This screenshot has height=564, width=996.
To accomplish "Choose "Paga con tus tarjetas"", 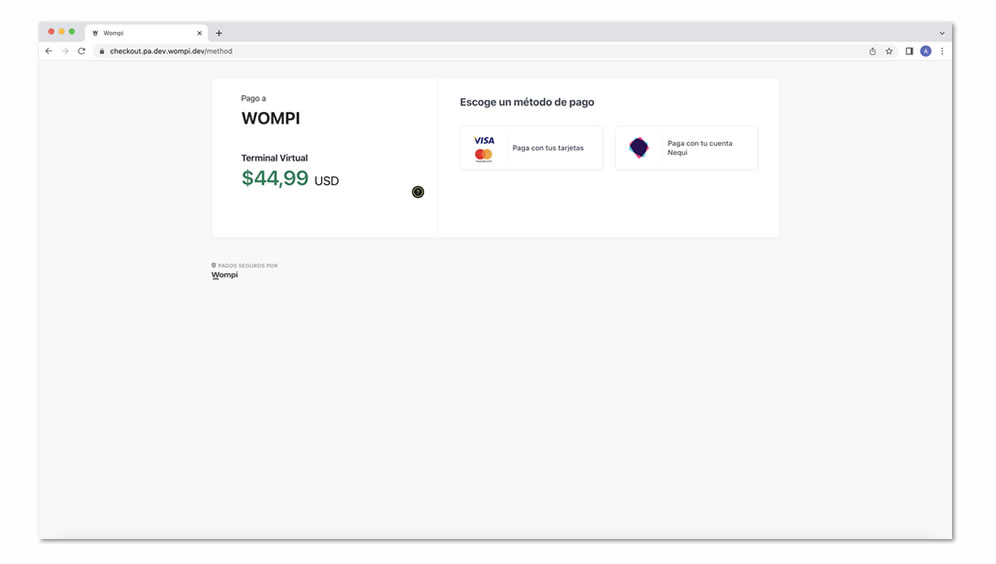I will (548, 148).
